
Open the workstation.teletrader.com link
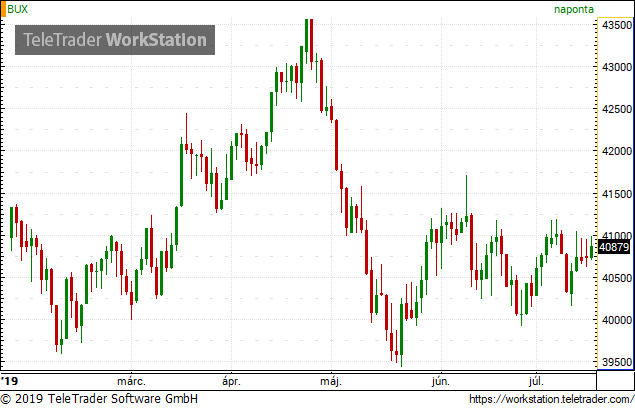tap(551, 399)
